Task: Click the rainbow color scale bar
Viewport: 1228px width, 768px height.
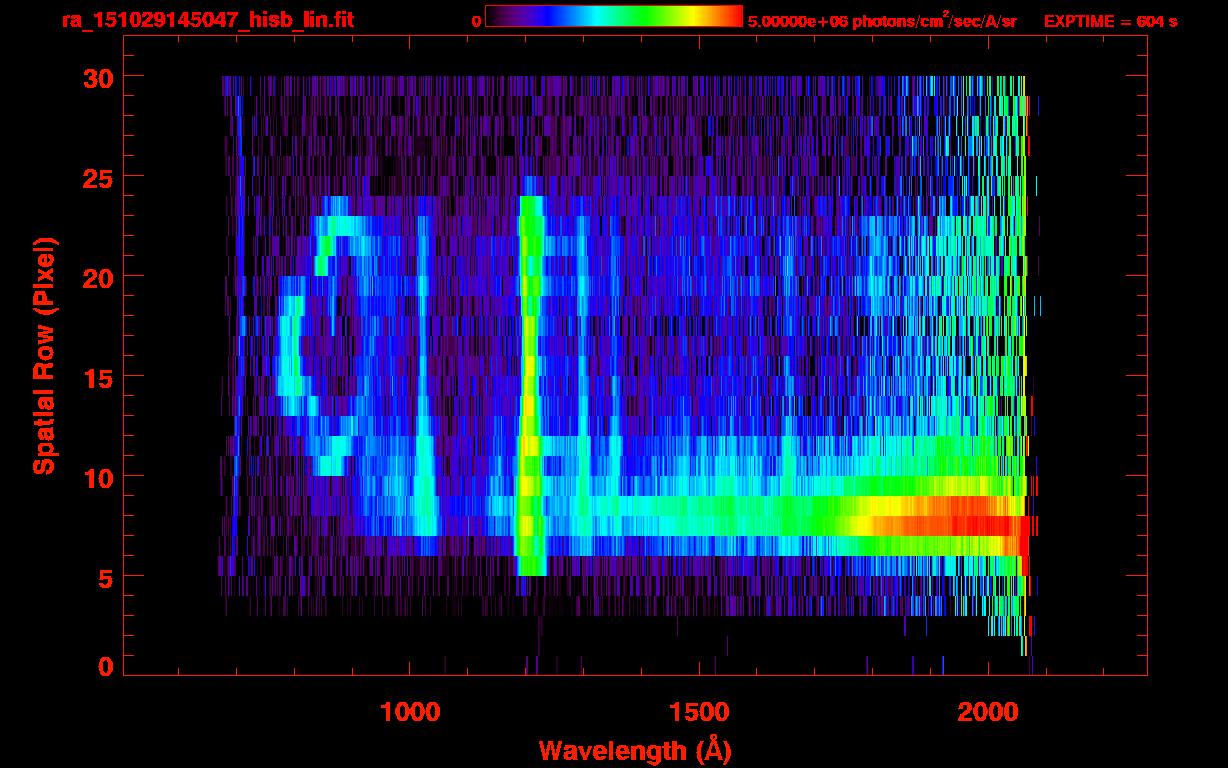Action: pos(614,16)
